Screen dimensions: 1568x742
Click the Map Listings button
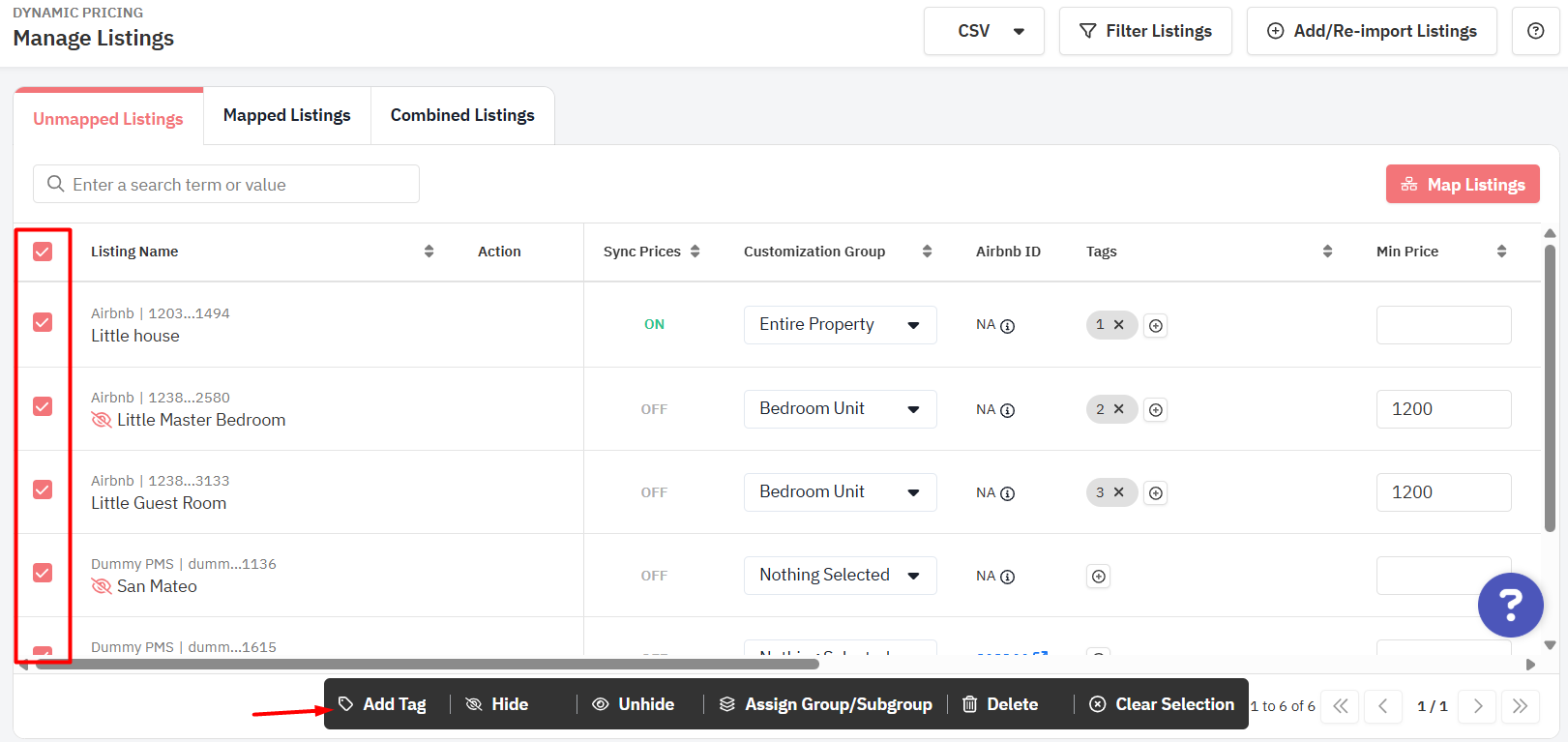(x=1462, y=185)
